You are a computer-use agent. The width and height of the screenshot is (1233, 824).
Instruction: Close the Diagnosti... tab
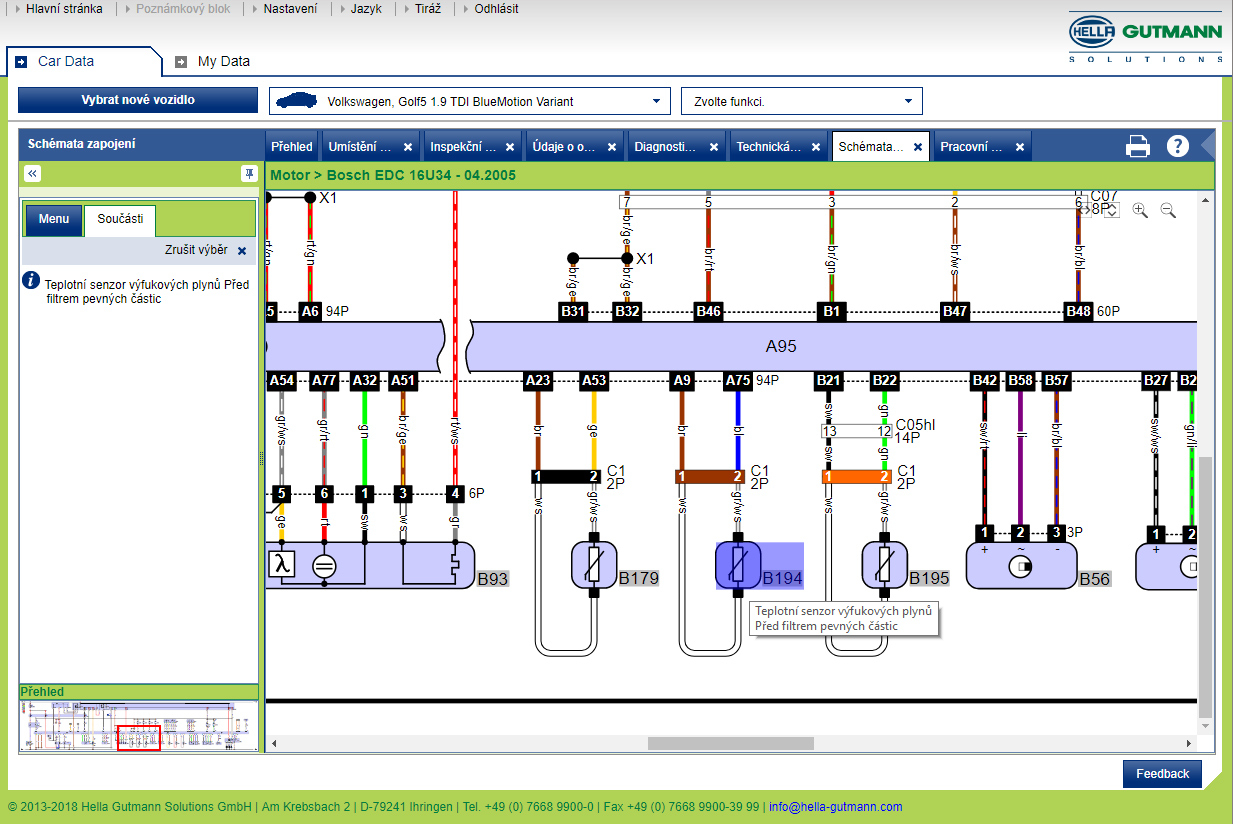point(714,147)
